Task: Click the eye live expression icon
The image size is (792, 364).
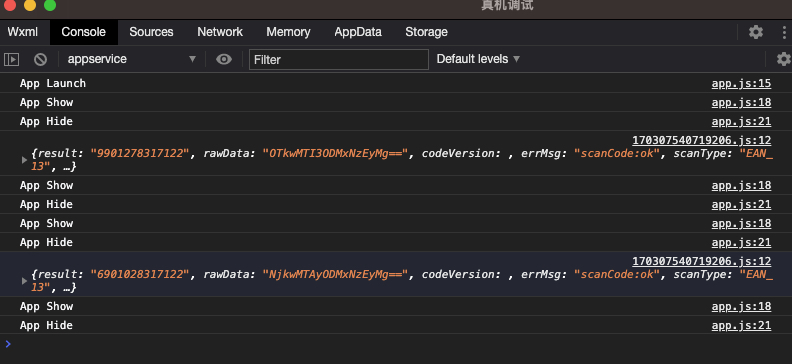Action: coord(224,60)
